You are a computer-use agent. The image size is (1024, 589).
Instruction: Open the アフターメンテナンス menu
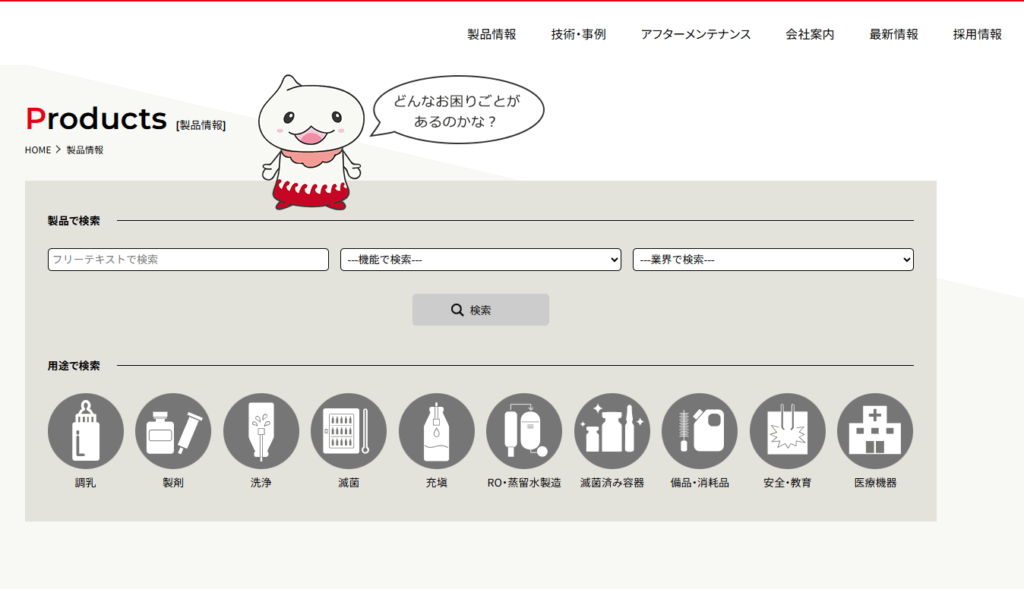(696, 34)
